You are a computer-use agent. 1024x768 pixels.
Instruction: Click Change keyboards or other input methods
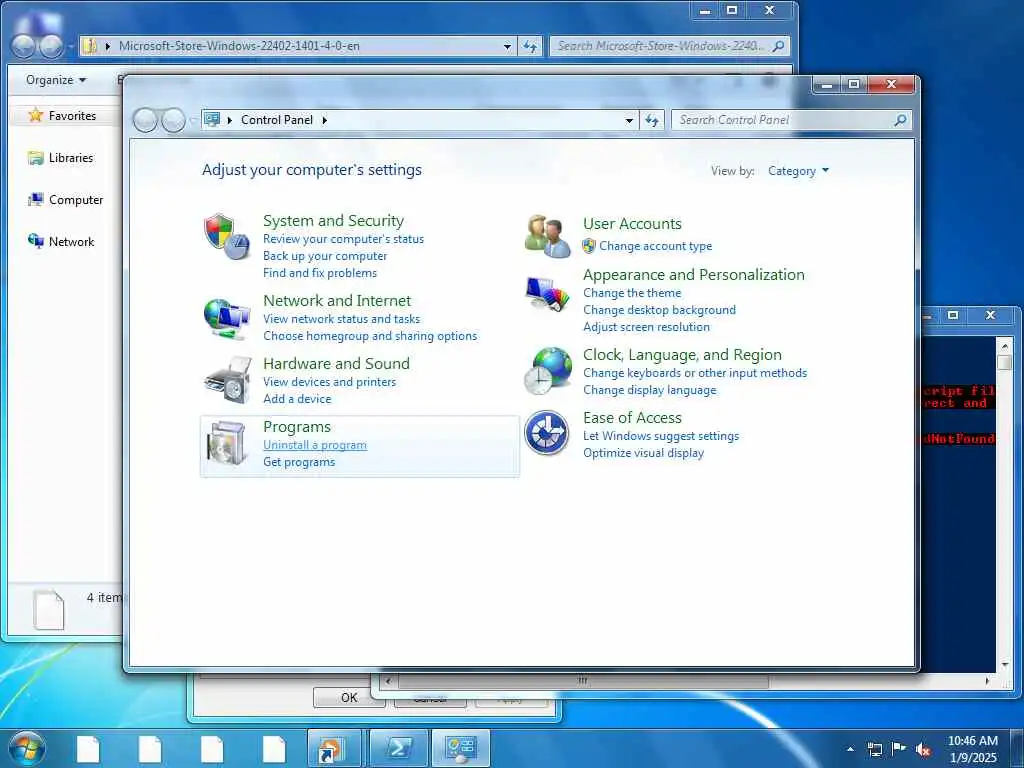(x=695, y=373)
